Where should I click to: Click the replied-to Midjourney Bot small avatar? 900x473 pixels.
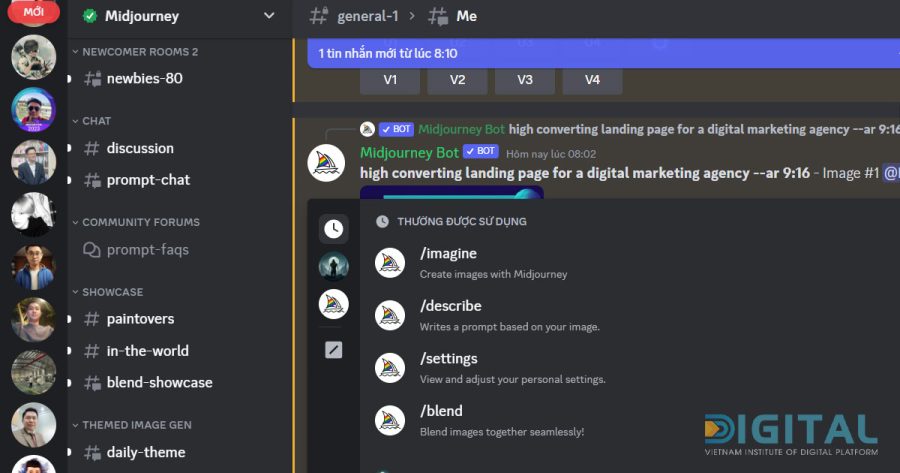tap(367, 129)
